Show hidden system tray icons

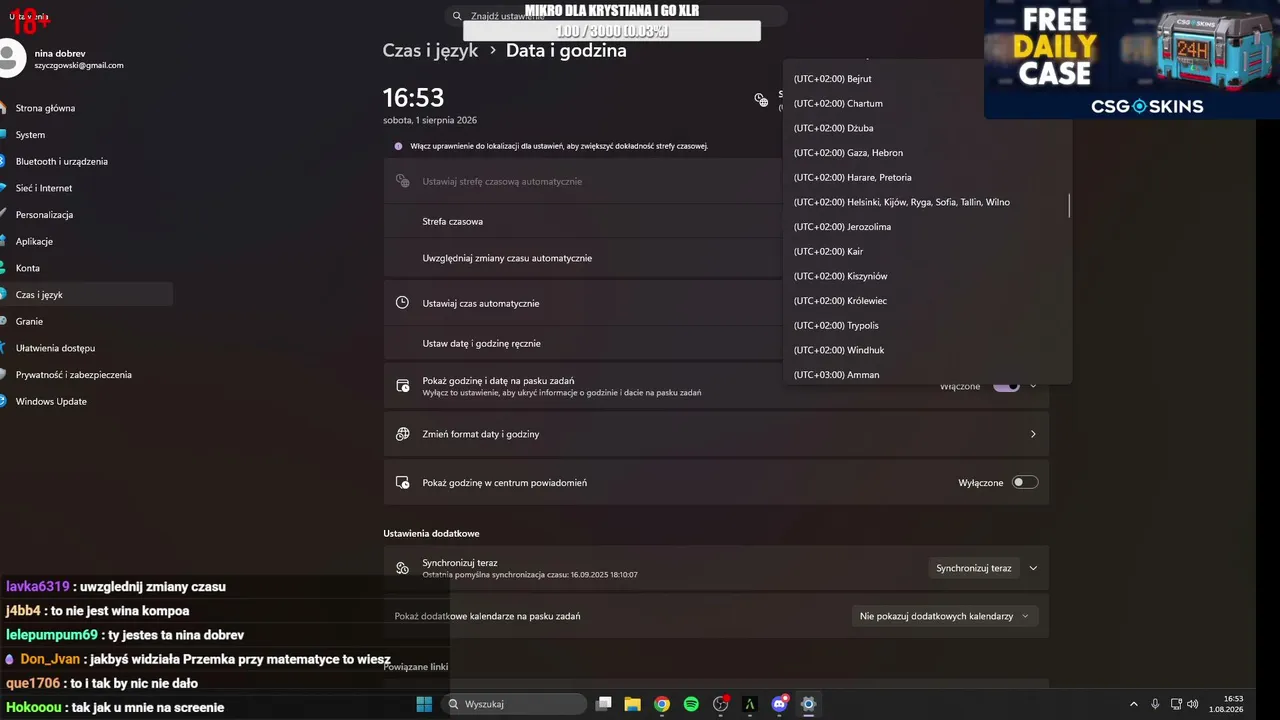point(1133,704)
